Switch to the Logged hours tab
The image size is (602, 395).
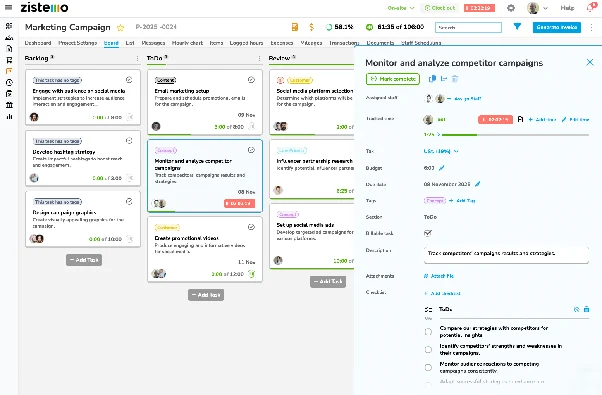(x=246, y=43)
